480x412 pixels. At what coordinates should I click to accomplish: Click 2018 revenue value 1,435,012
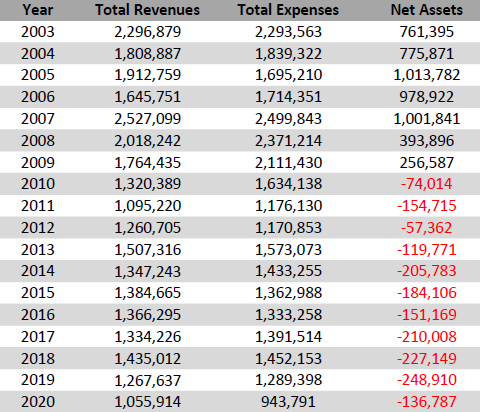pyautogui.click(x=148, y=359)
